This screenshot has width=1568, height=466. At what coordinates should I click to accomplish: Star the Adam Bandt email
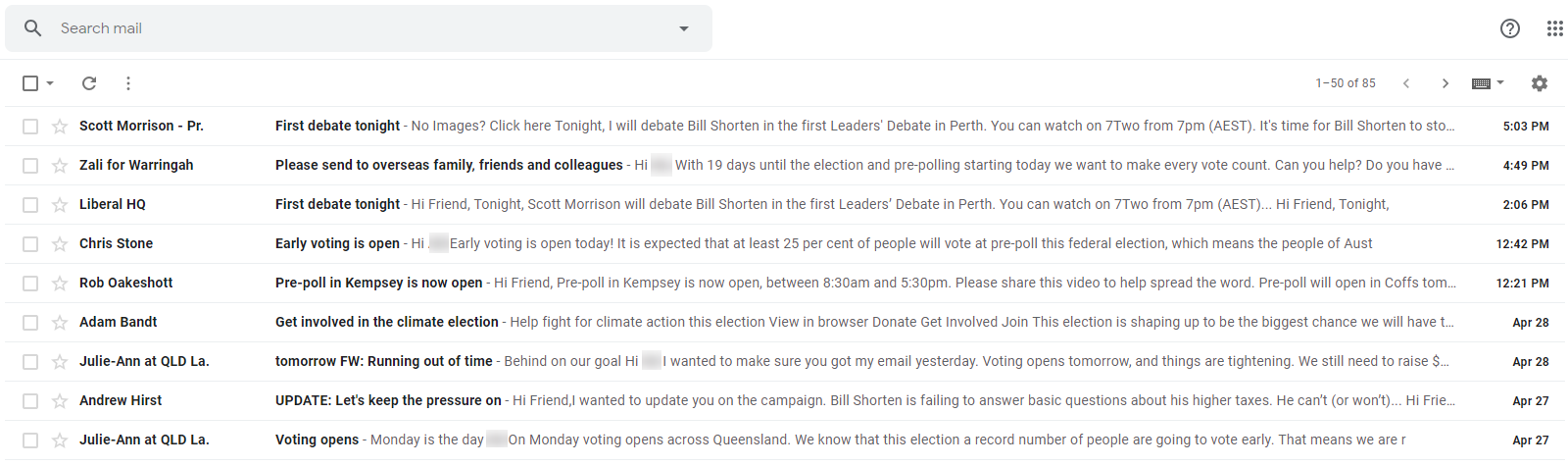60,323
